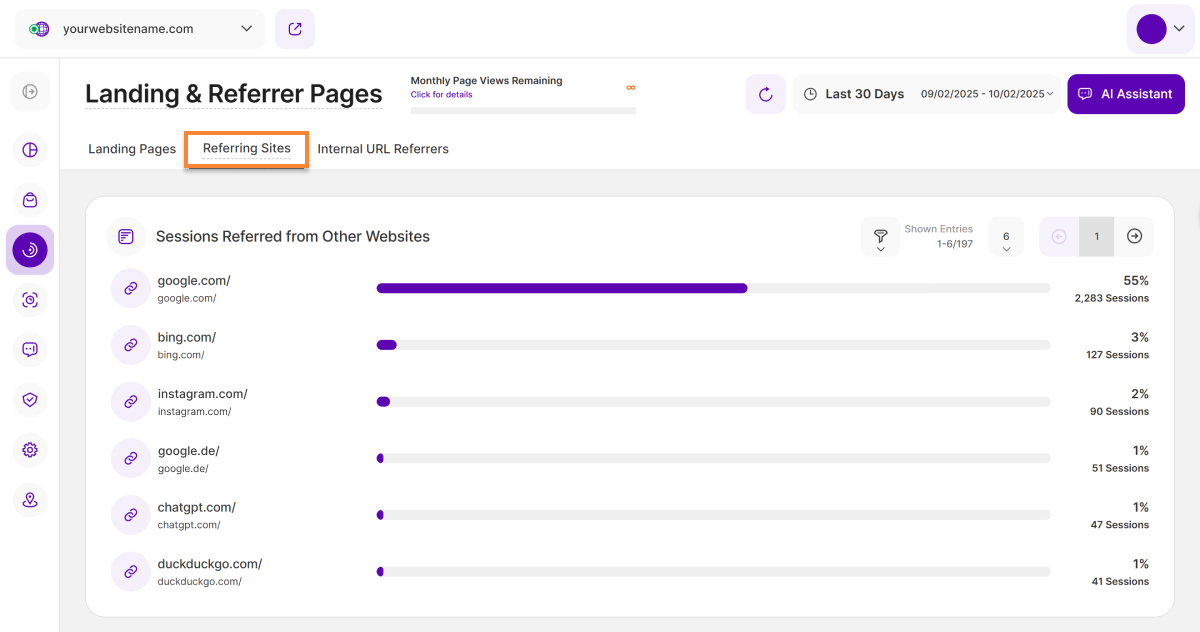
Task: Click link icon beside chatgpt.com
Action: tap(130, 515)
